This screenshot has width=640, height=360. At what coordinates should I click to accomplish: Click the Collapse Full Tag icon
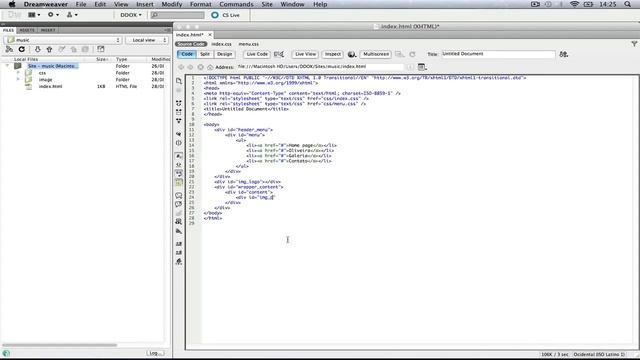coord(179,103)
